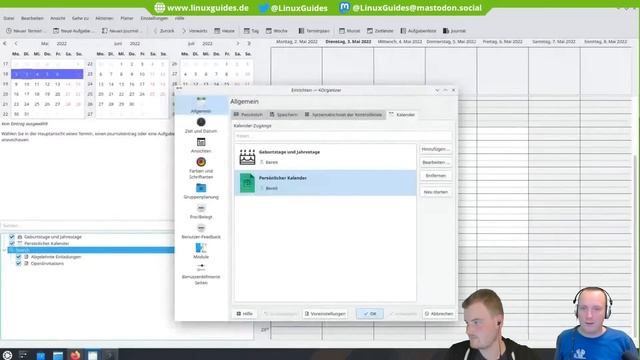Click the Hilfe button in dialog
The width and height of the screenshot is (640, 360).
point(244,313)
